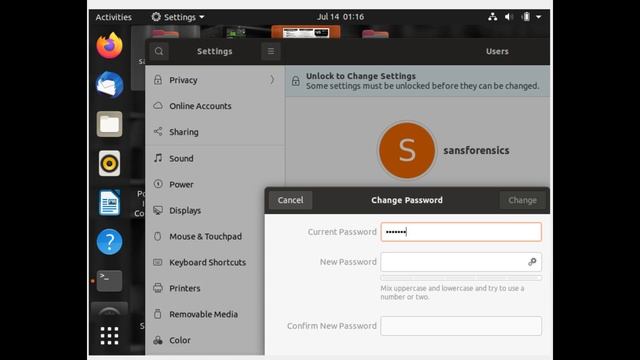Focus the New Password field
The height and width of the screenshot is (360, 640).
(x=461, y=262)
